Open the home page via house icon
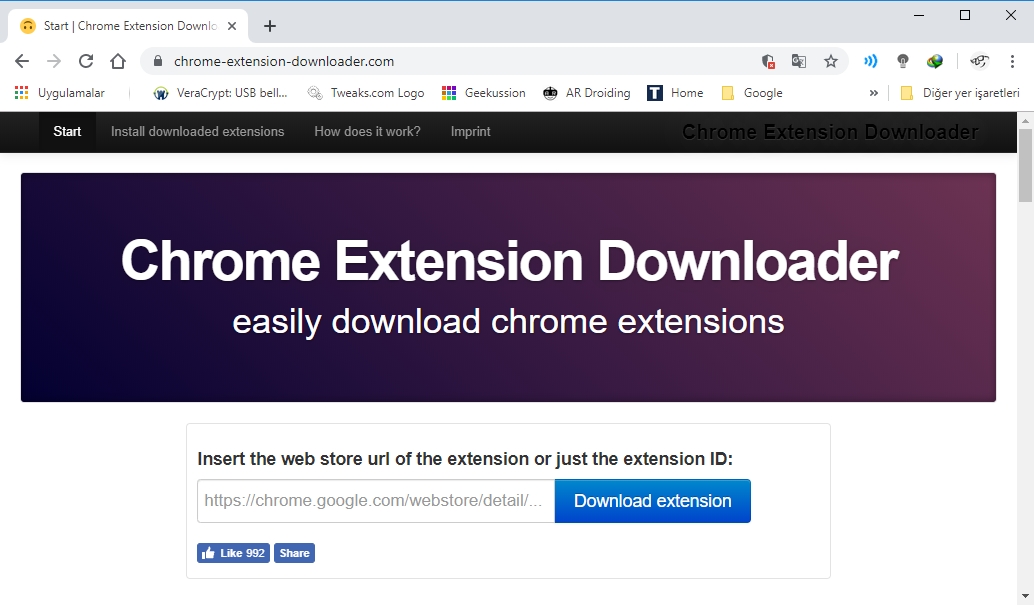This screenshot has height=605, width=1034. point(118,61)
